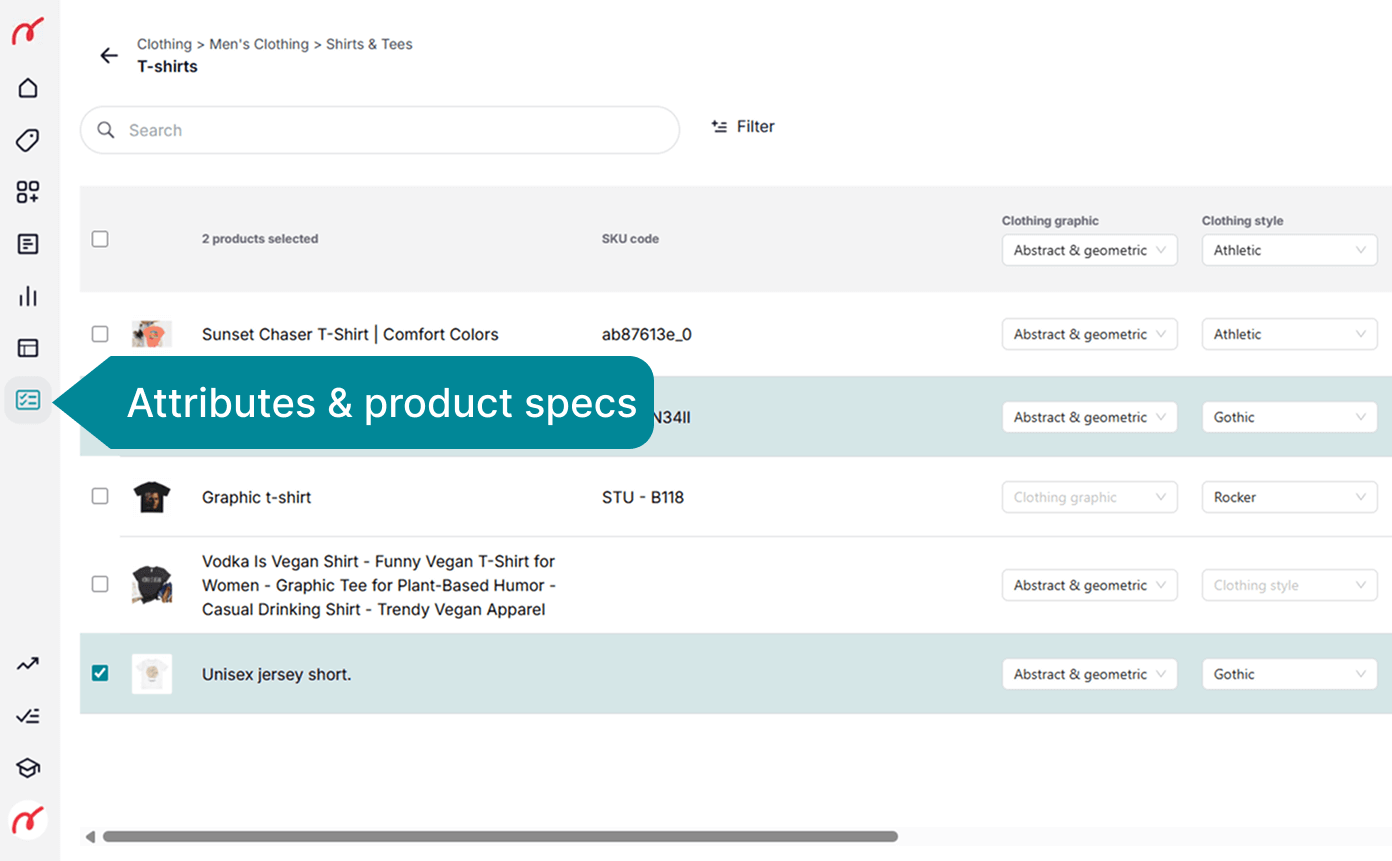The image size is (1392, 861).
Task: Click the horizontal scrollbar thumb
Action: [x=500, y=836]
